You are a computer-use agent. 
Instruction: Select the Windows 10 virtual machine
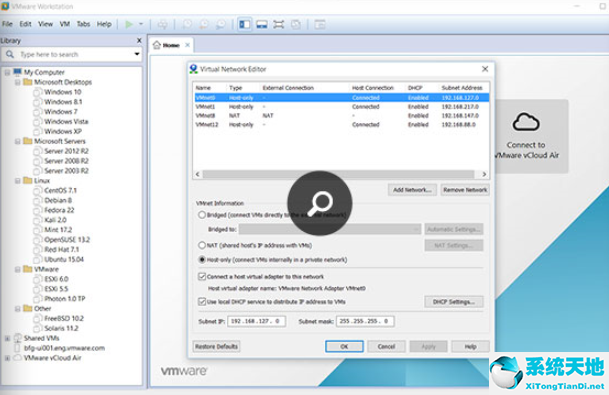click(x=62, y=92)
